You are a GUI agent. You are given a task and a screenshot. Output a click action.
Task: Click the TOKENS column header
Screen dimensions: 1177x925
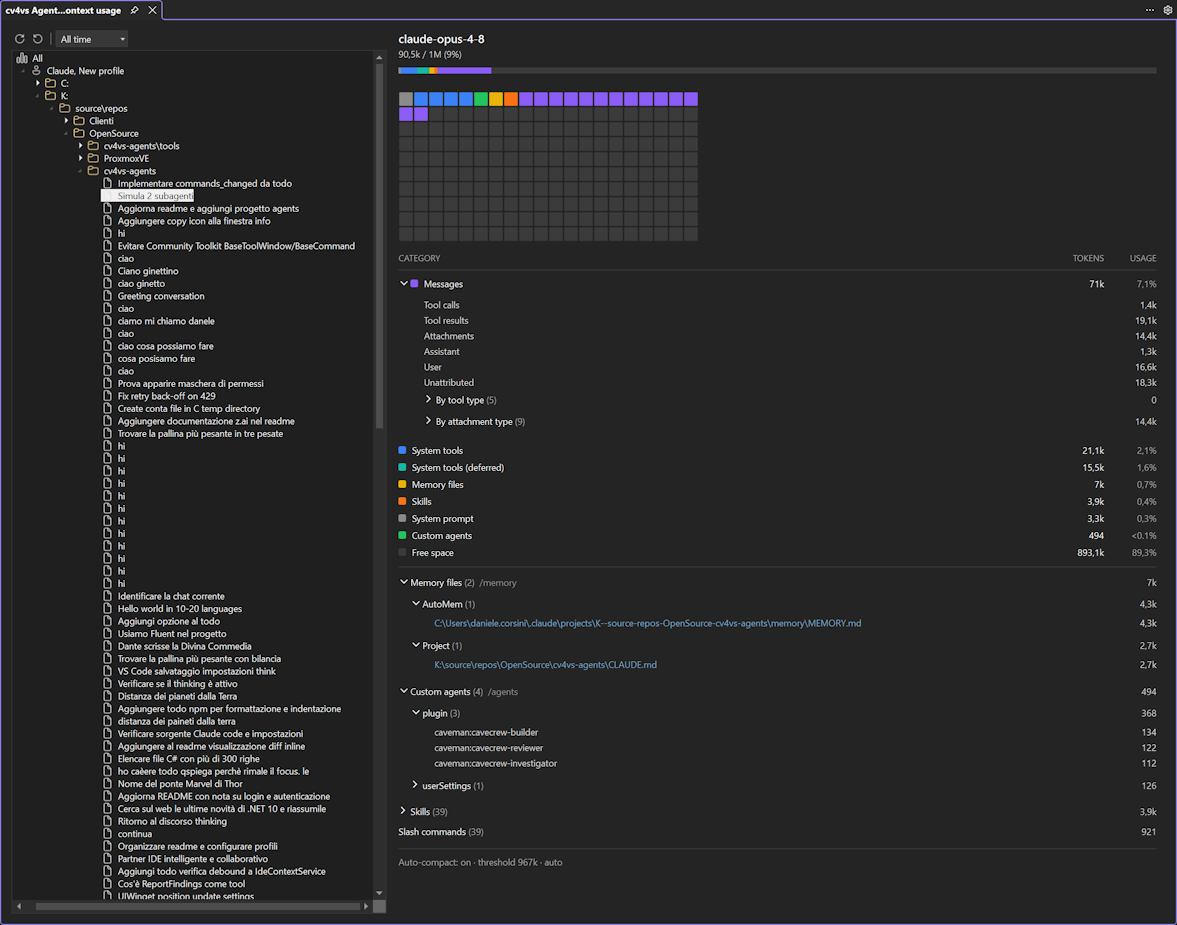[x=1088, y=258]
